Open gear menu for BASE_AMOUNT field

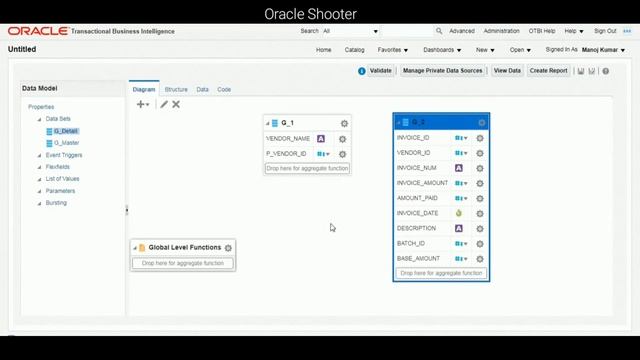[480, 259]
